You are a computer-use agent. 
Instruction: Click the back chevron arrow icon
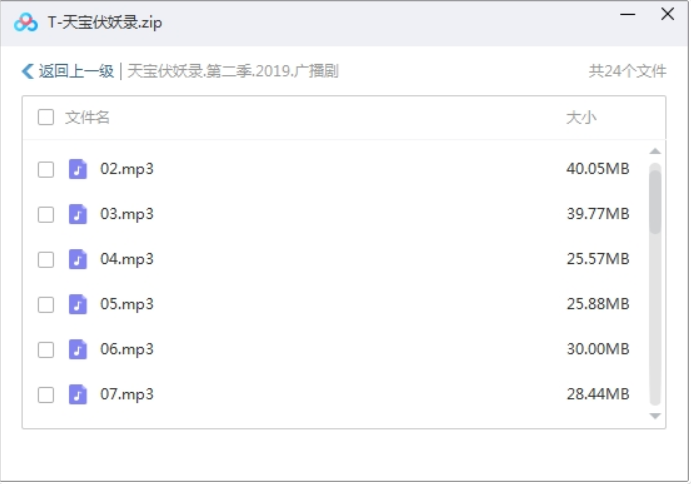pos(27,71)
